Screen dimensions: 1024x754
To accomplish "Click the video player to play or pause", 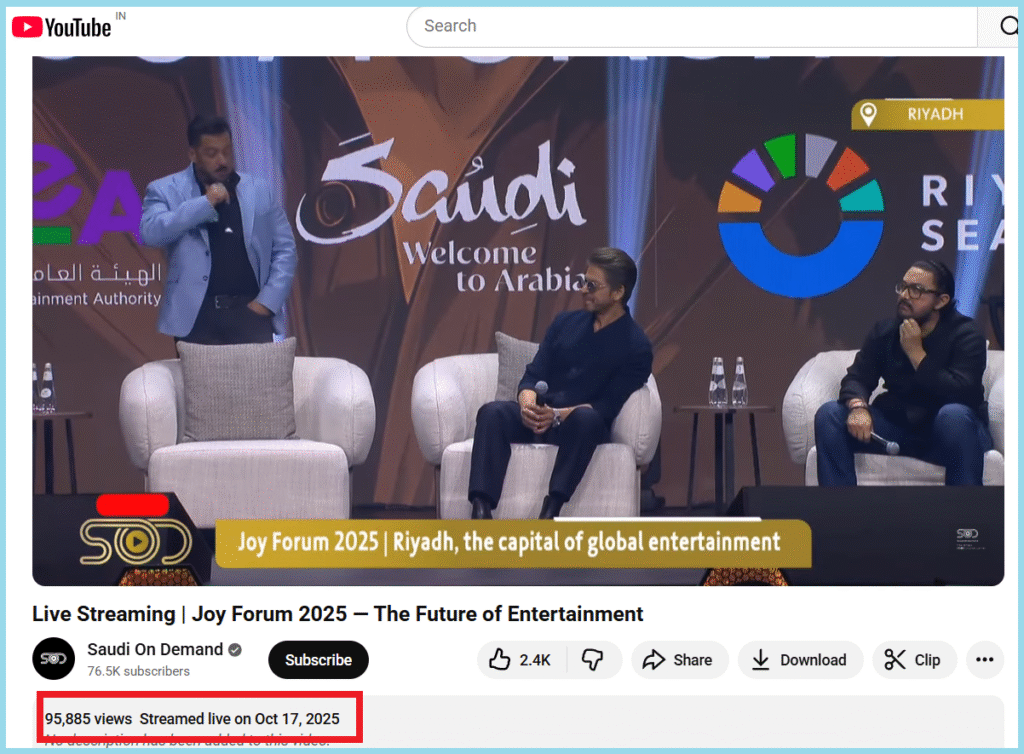I will (x=518, y=320).
